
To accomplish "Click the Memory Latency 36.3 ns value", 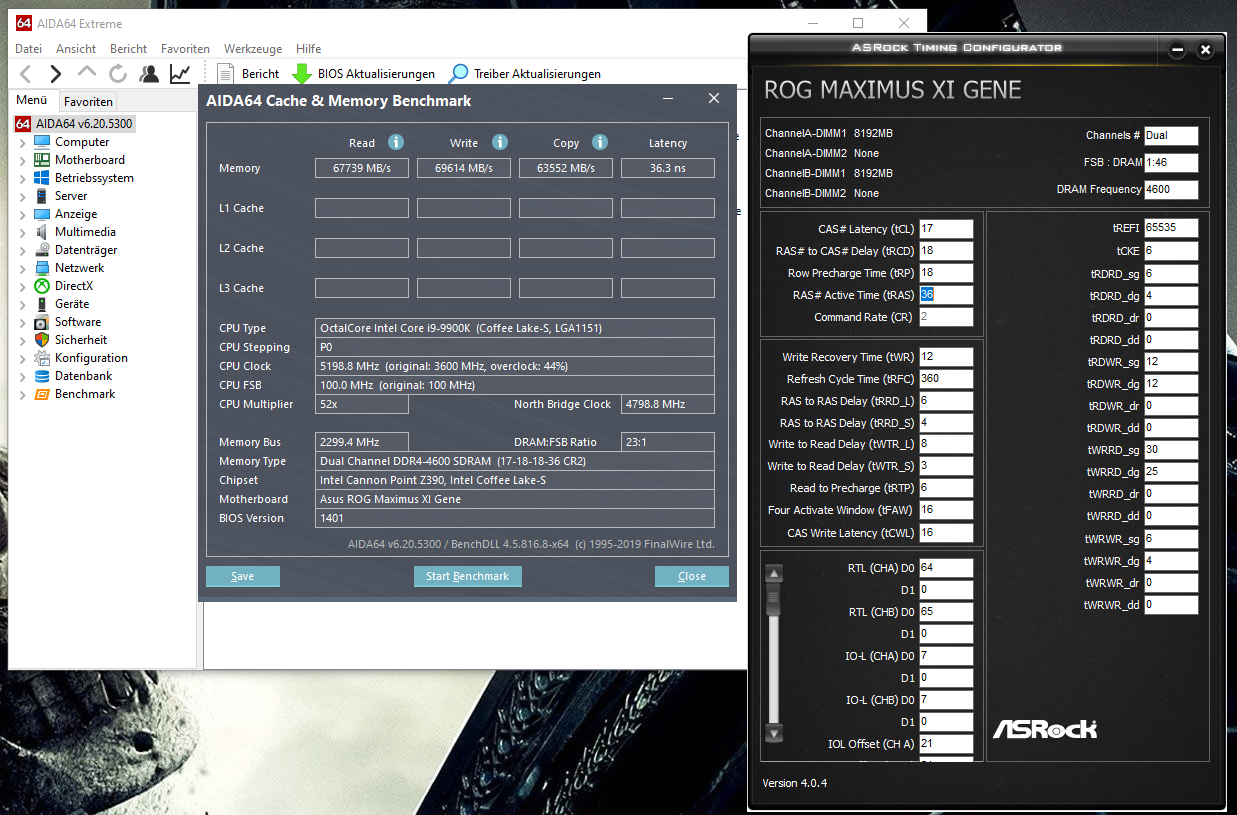I will click(x=668, y=168).
